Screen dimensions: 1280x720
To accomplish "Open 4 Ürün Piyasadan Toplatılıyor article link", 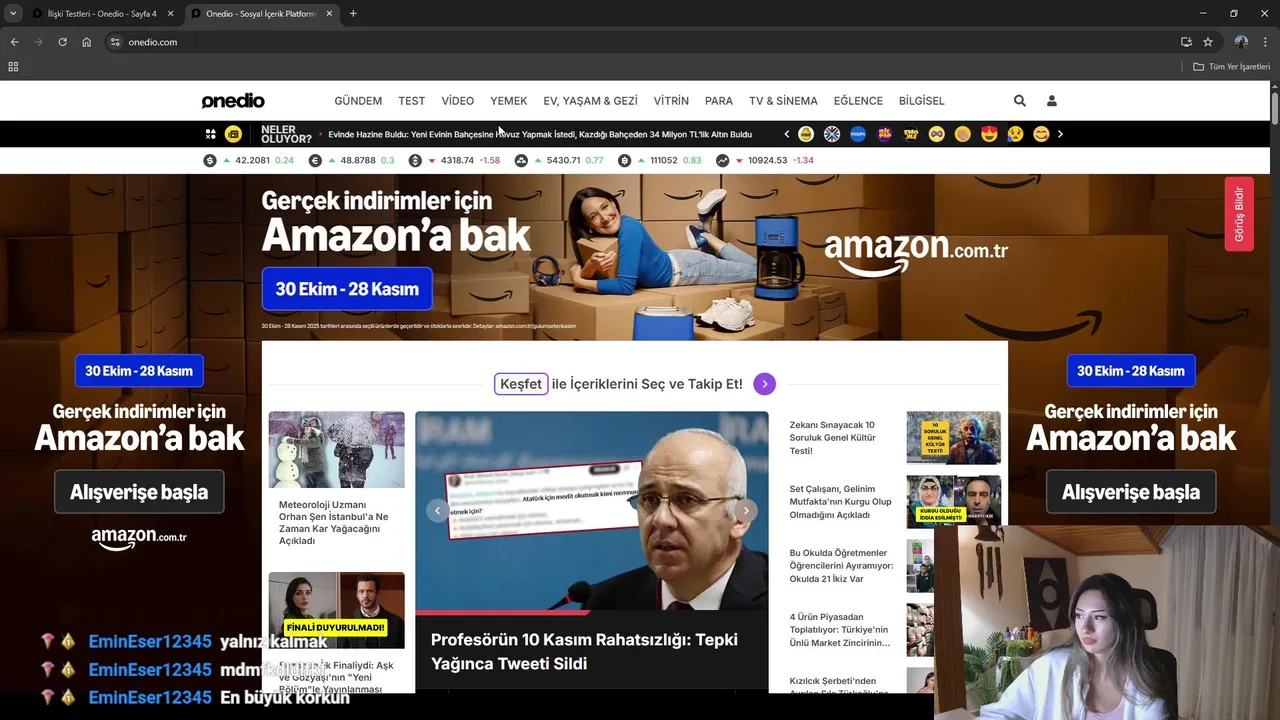I will point(840,630).
